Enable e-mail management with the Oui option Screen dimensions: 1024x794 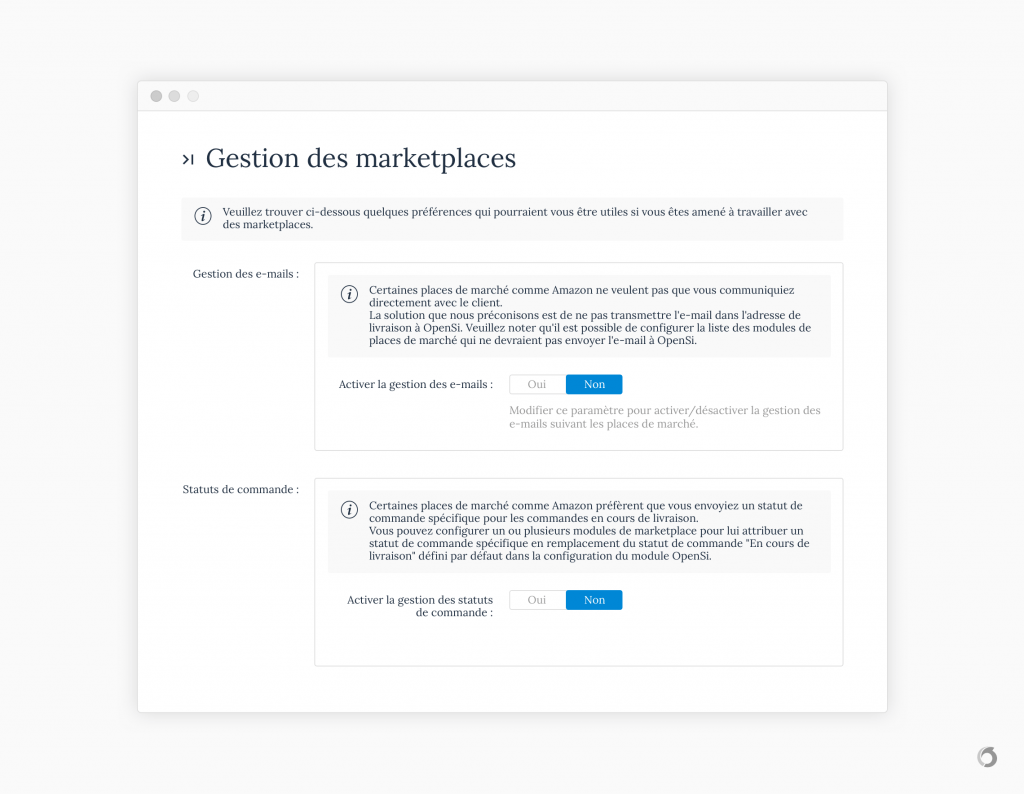[537, 385]
